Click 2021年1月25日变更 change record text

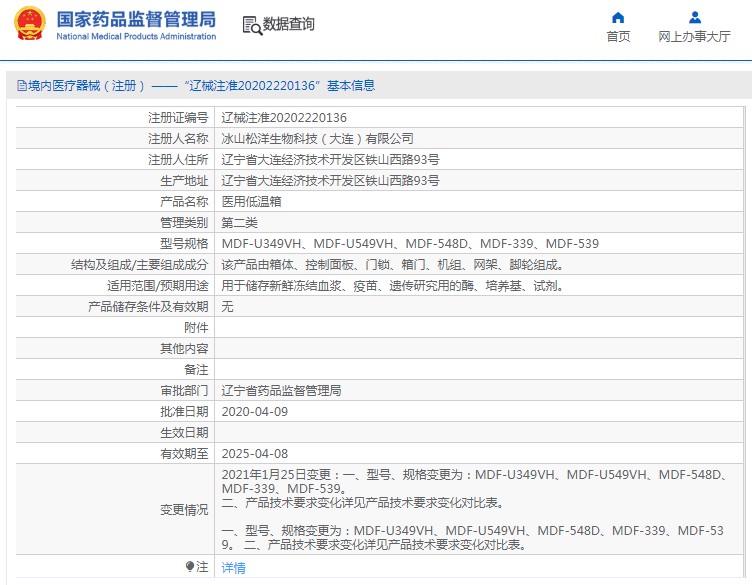[x=475, y=489]
